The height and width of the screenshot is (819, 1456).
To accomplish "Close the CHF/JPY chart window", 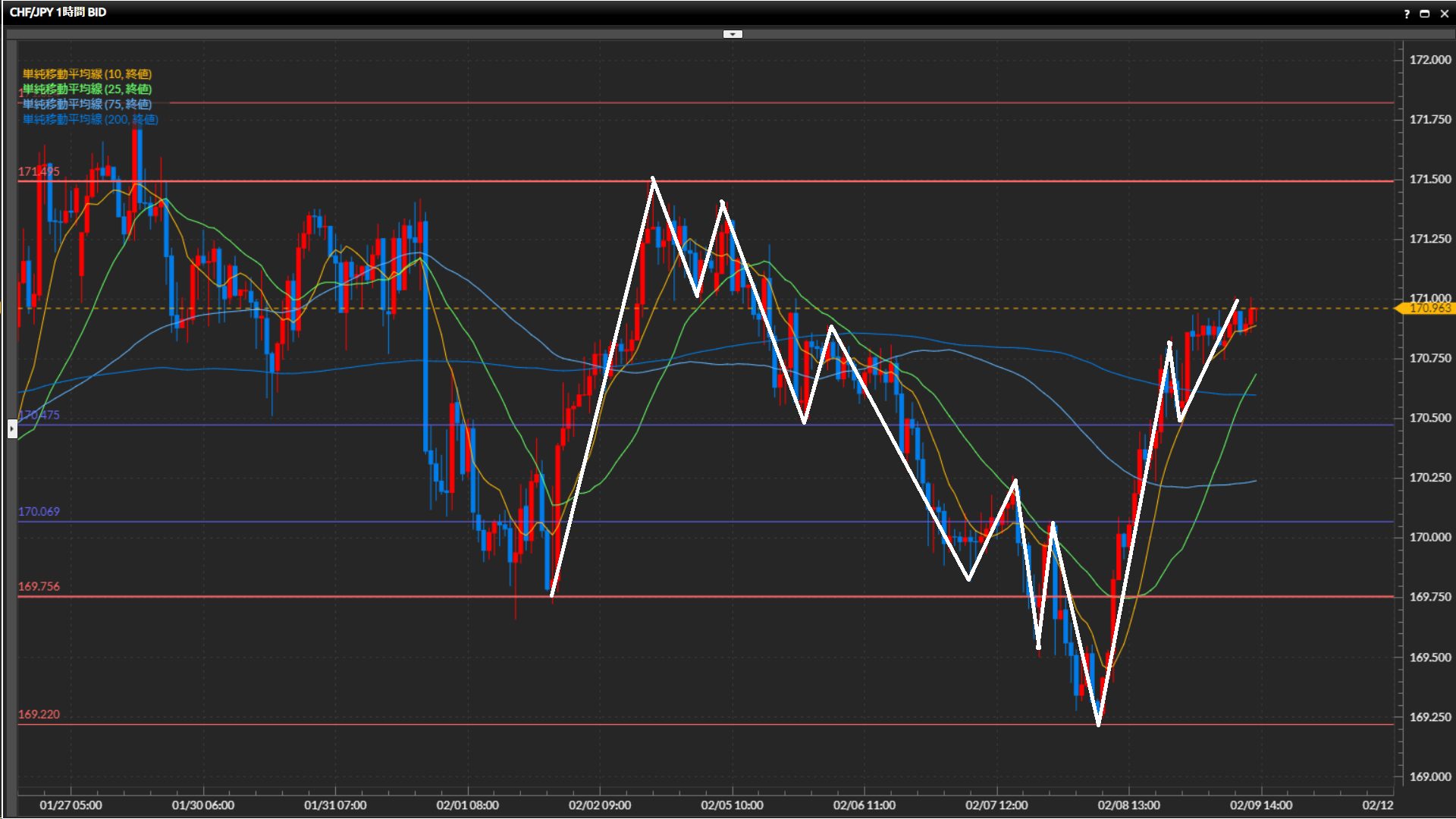I will [1444, 14].
